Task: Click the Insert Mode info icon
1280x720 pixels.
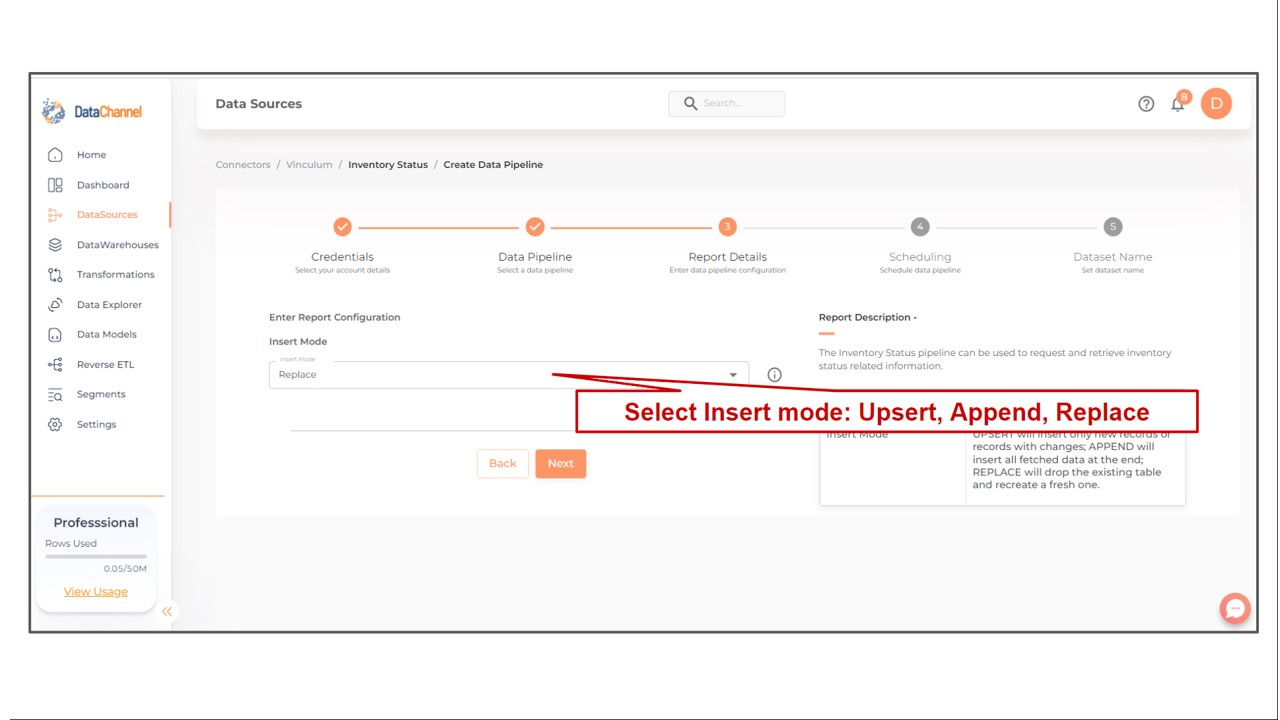Action: pos(774,375)
